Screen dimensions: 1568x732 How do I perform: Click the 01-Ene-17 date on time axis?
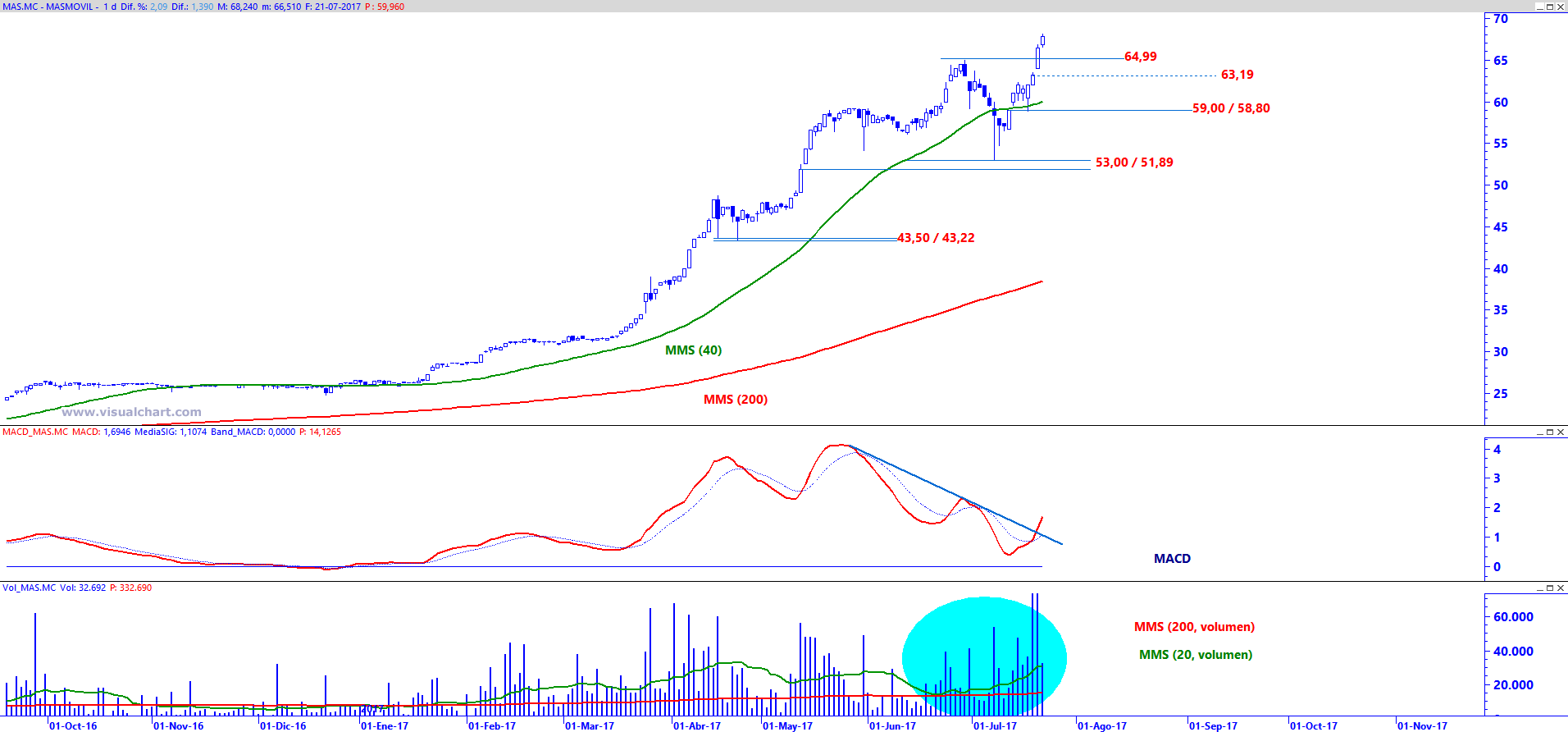[385, 726]
